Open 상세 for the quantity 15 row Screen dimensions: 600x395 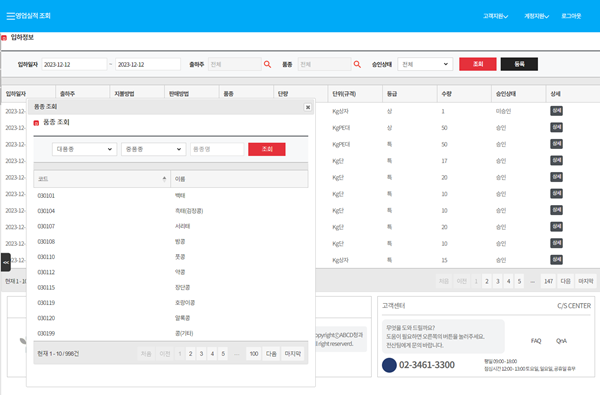(556, 260)
